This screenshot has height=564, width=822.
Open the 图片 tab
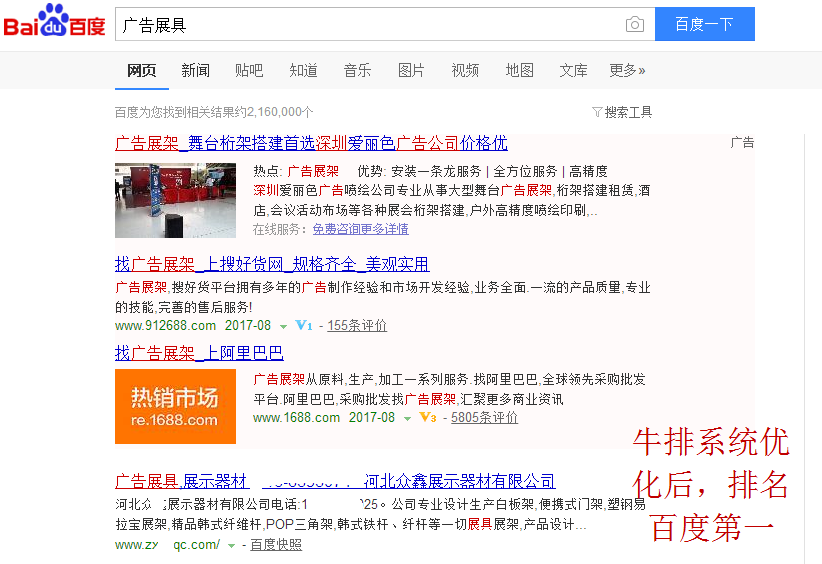[x=411, y=70]
